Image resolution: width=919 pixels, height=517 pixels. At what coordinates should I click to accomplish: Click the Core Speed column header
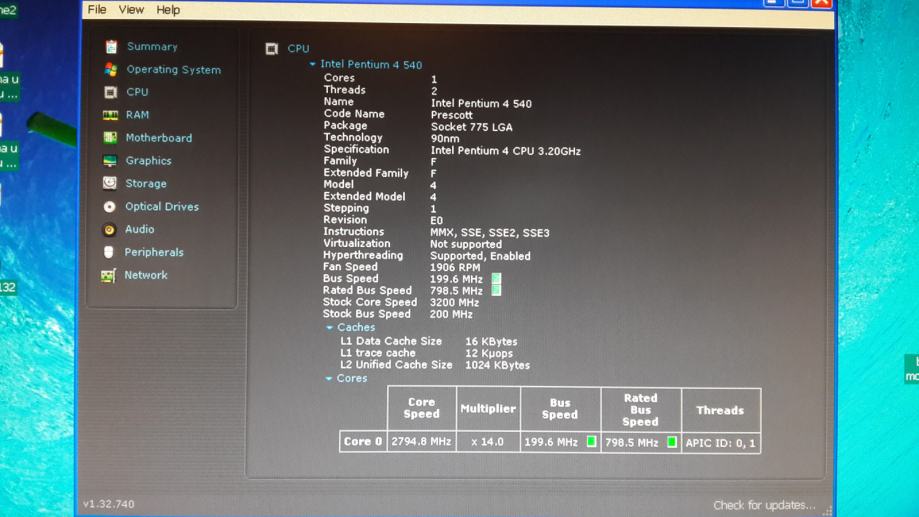[421, 408]
